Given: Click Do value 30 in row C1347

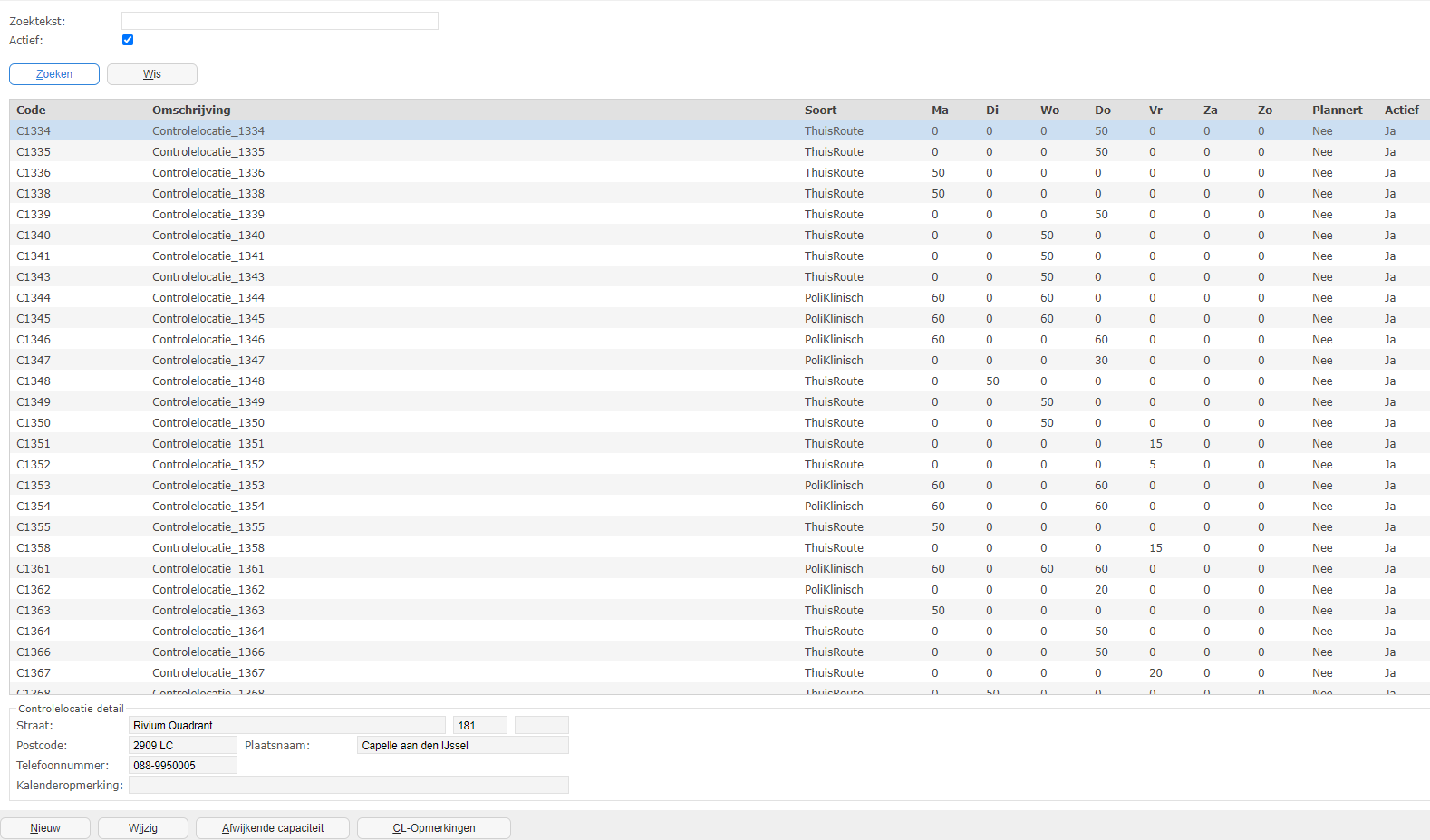Looking at the screenshot, I should coord(1101,361).
